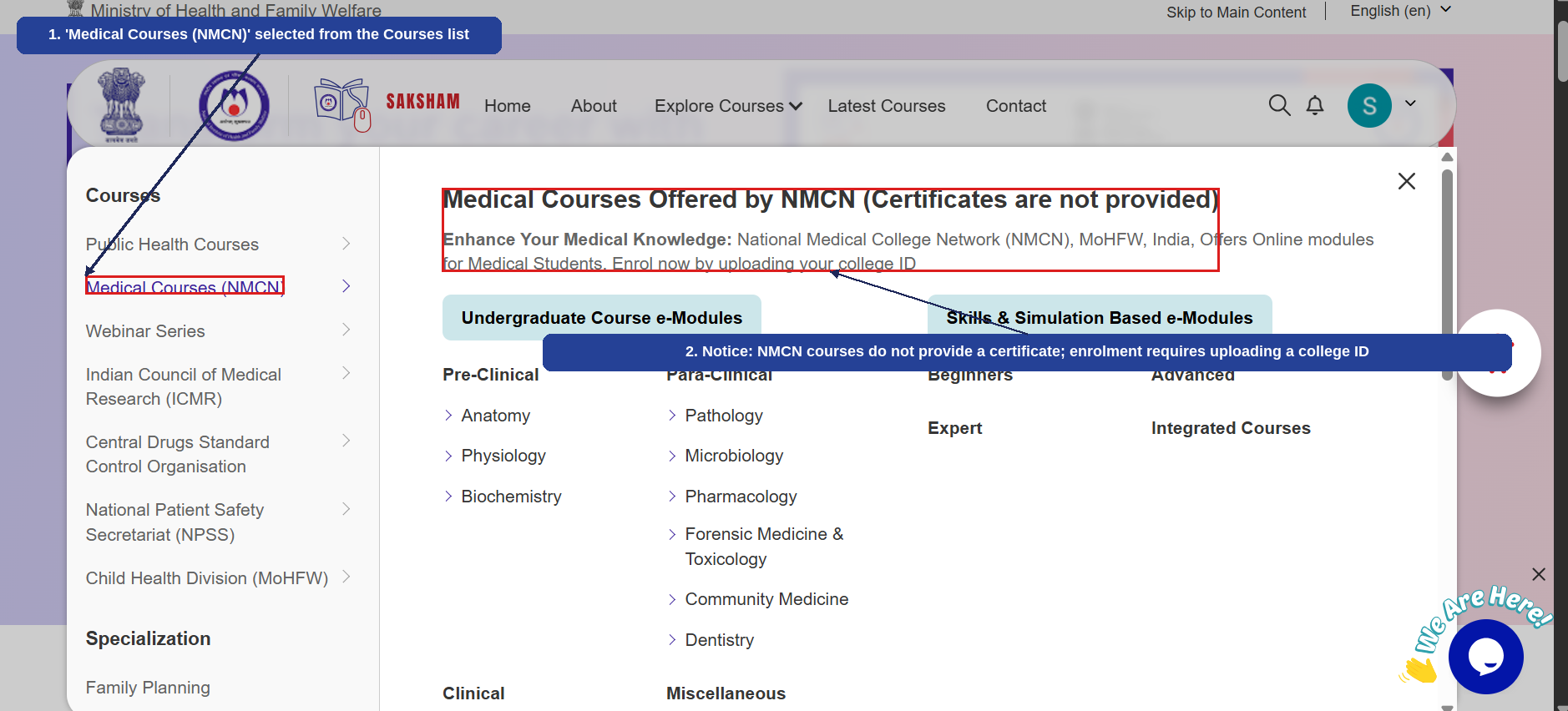This screenshot has height=711, width=1568.
Task: Follow the Skip to Main Content link
Action: [x=1236, y=12]
